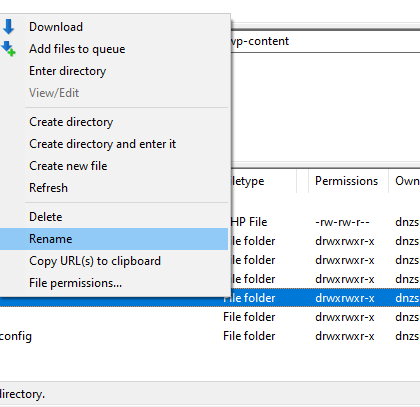Click the blue Download arrow icon
The width and height of the screenshot is (420, 407).
(9, 27)
